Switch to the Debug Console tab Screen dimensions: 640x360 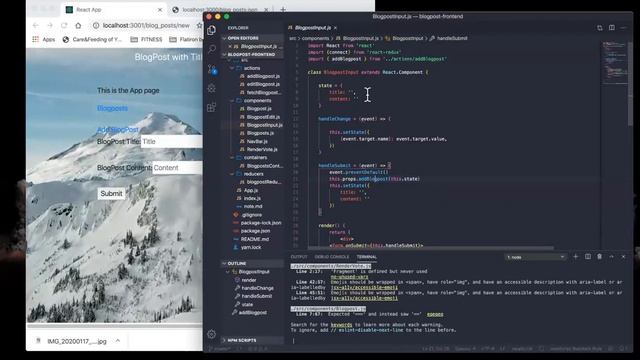tap(331, 257)
